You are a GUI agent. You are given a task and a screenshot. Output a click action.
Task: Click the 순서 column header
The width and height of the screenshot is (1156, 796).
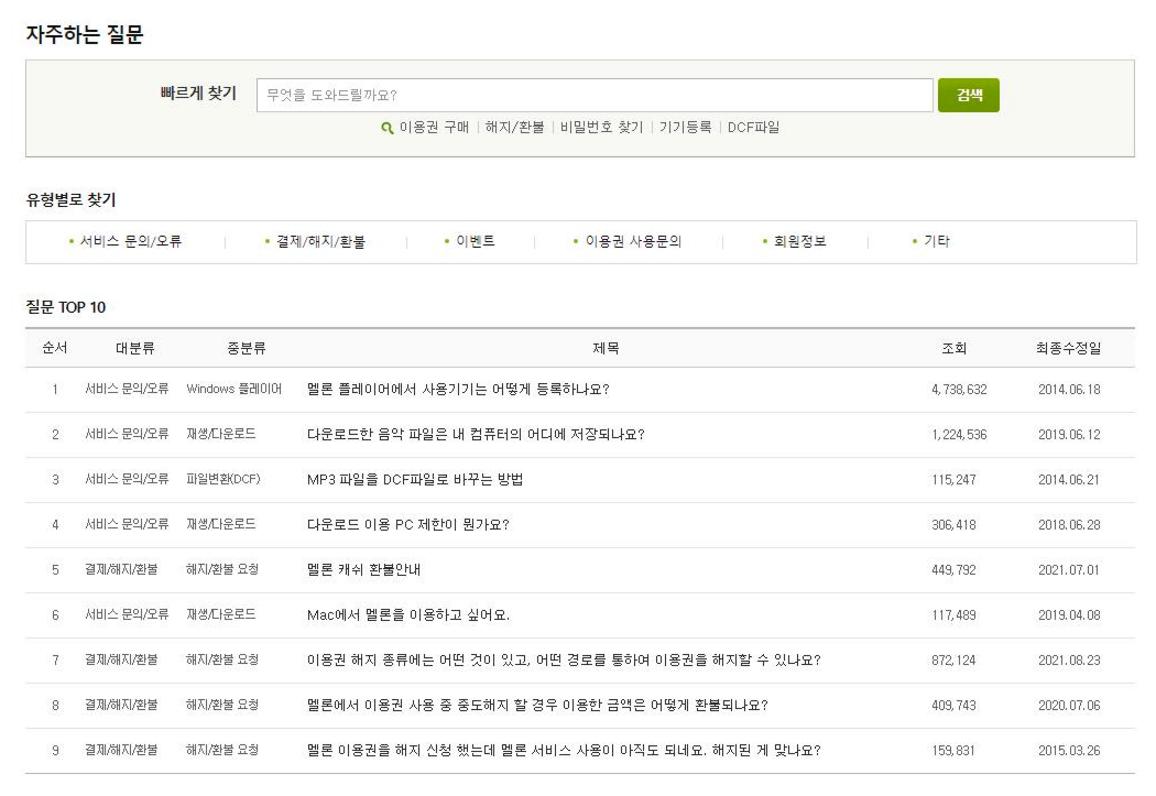pyautogui.click(x=55, y=348)
